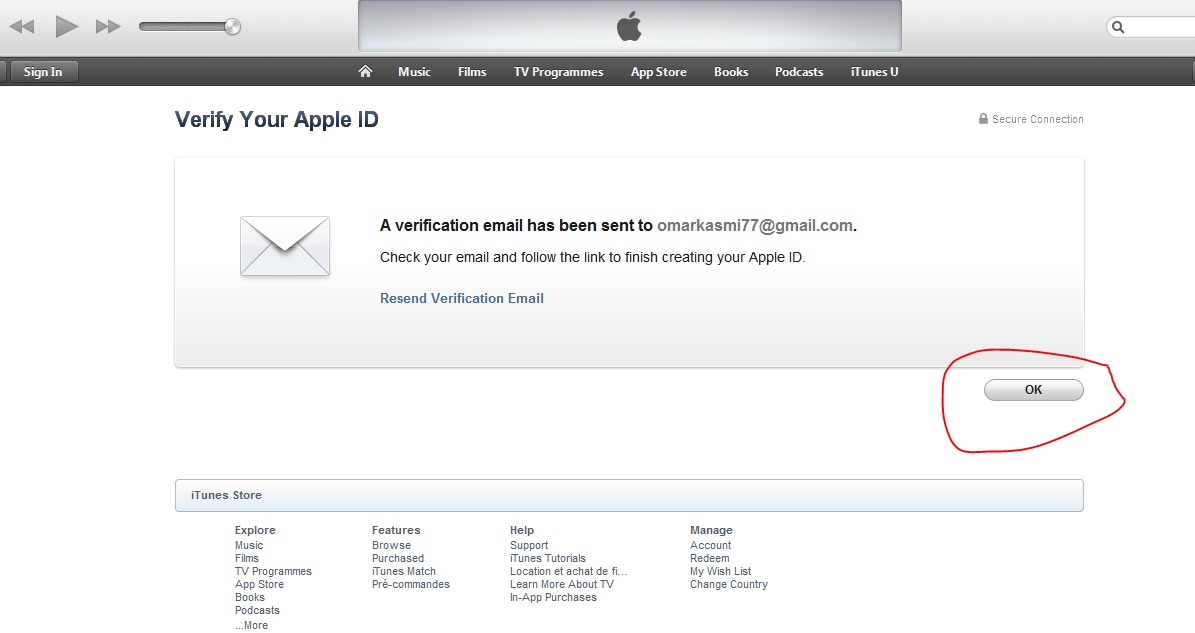Open iTunes Tutorials under Help
1195x633 pixels.
click(x=548, y=558)
